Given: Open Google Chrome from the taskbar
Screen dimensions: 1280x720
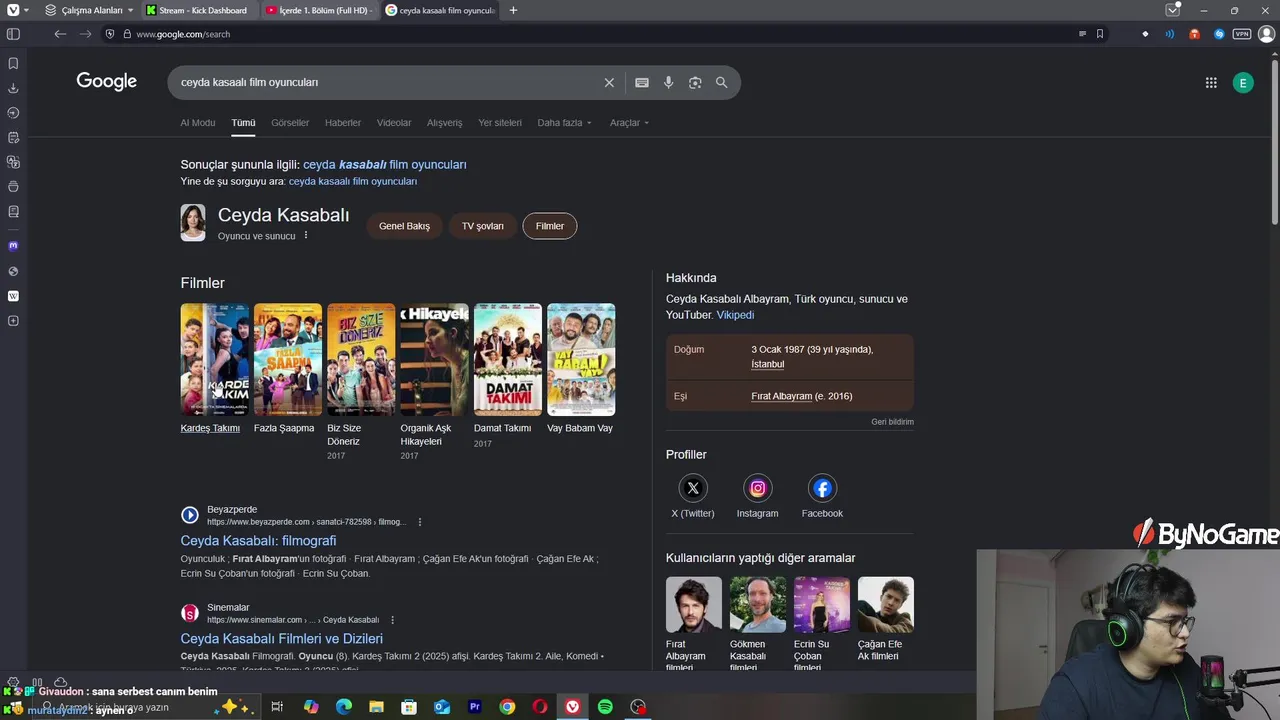Looking at the screenshot, I should point(507,707).
